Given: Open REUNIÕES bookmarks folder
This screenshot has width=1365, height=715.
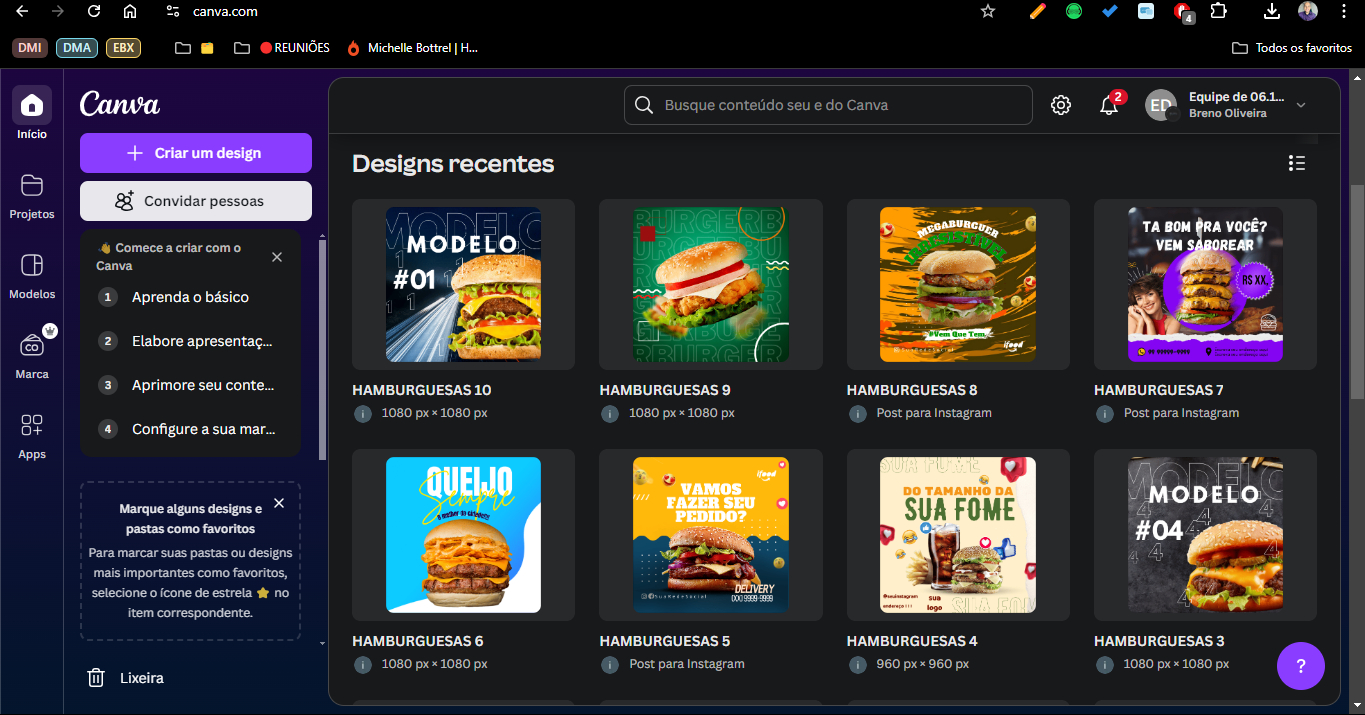Looking at the screenshot, I should click(x=282, y=48).
